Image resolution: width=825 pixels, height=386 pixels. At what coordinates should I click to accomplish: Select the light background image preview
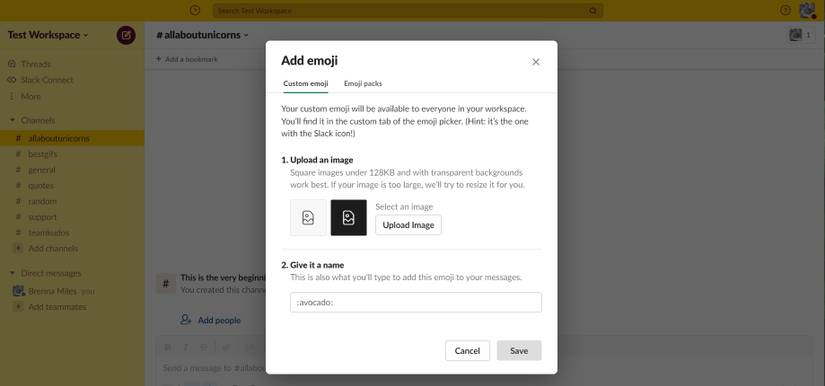[308, 217]
